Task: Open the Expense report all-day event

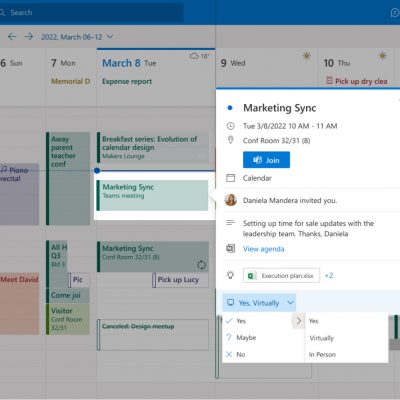Action: click(x=127, y=81)
